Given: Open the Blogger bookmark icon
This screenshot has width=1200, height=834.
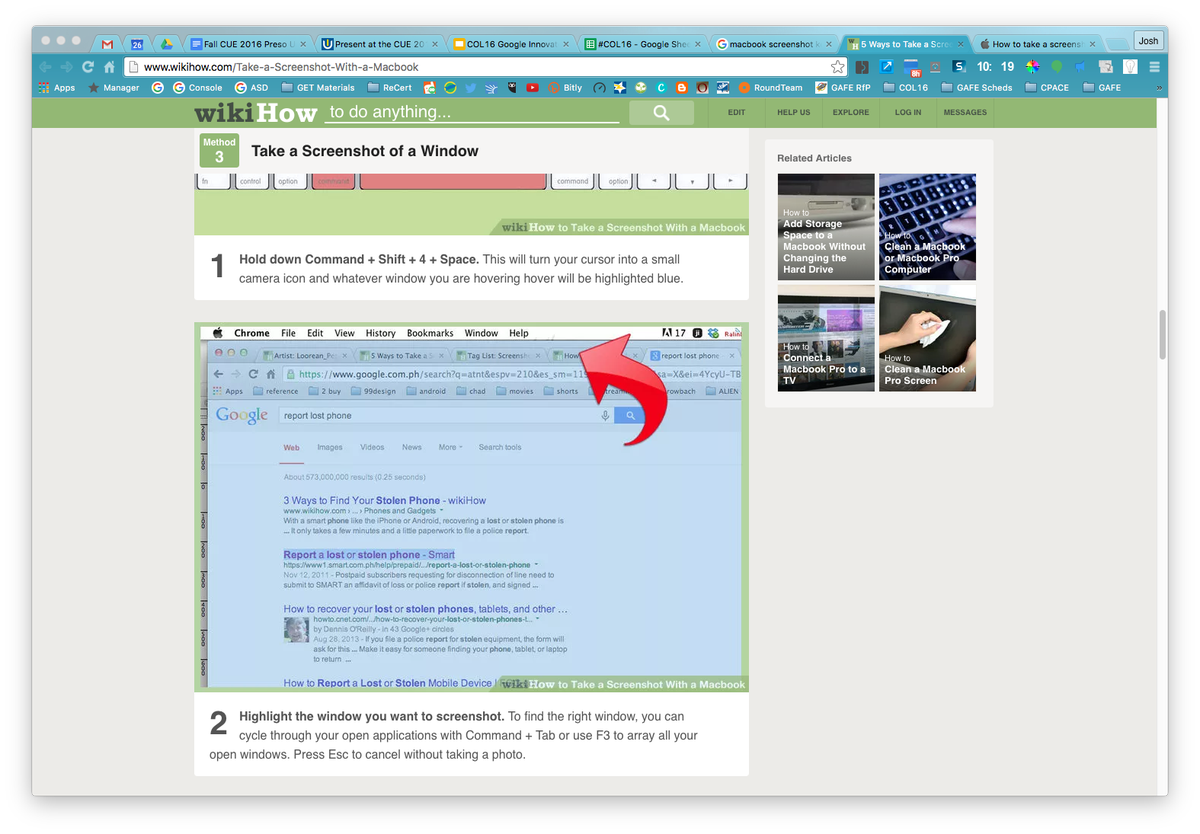Looking at the screenshot, I should [x=682, y=88].
